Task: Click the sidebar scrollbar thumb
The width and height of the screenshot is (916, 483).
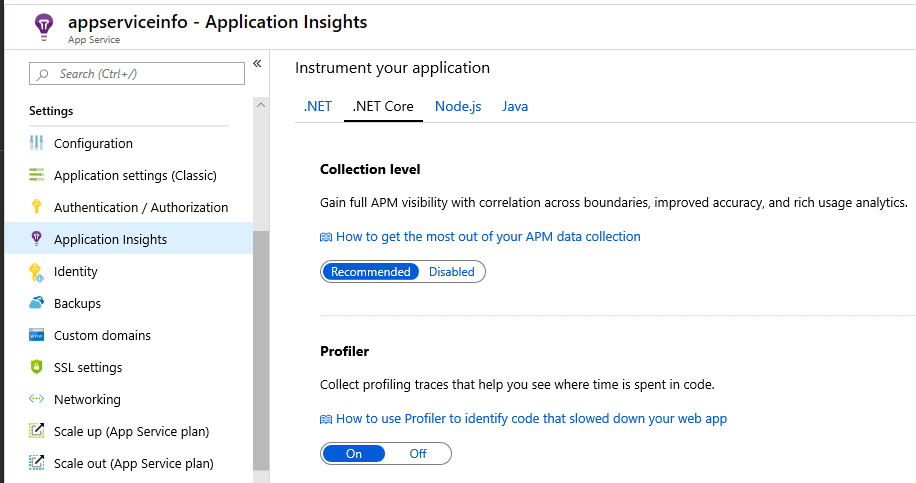Action: [x=261, y=350]
